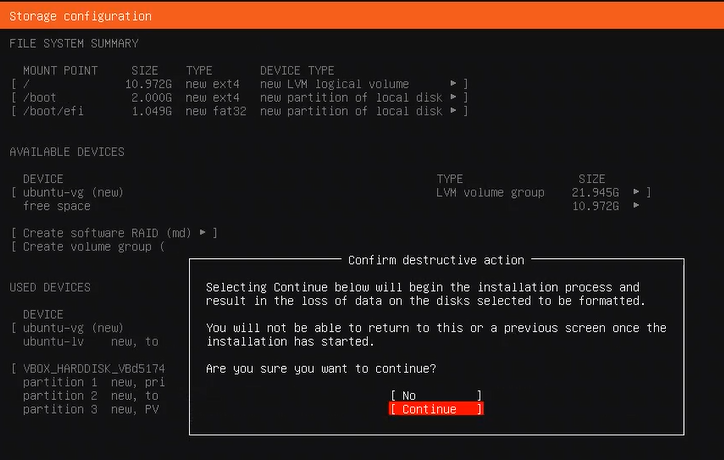
Task: Click arrow beside the 10.972G free space
Action: (637, 206)
